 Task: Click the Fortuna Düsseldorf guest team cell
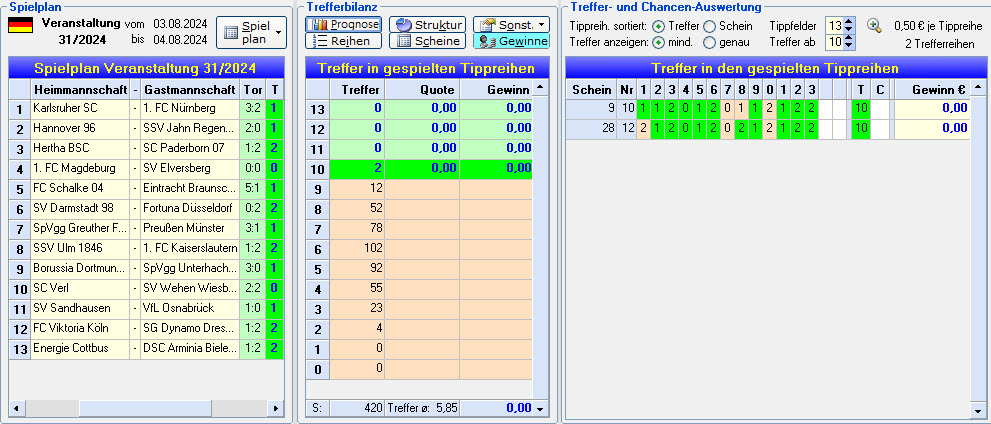(x=190, y=208)
